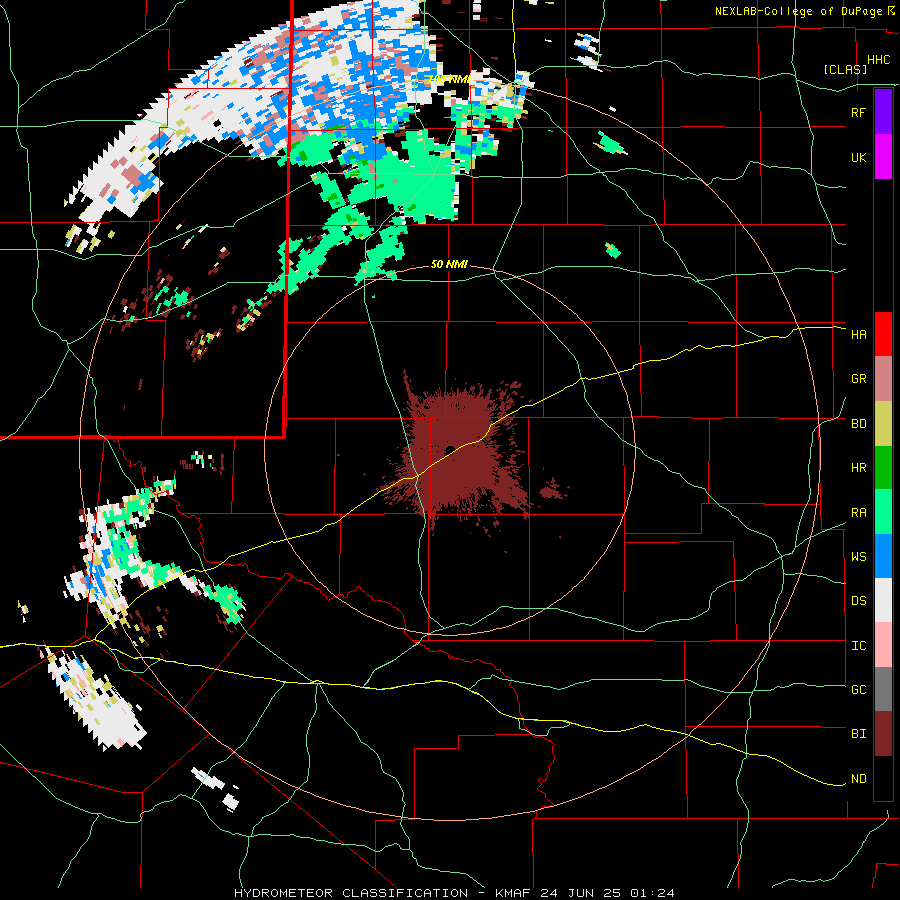Click the GR legend label
Image resolution: width=900 pixels, height=900 pixels.
point(858,379)
